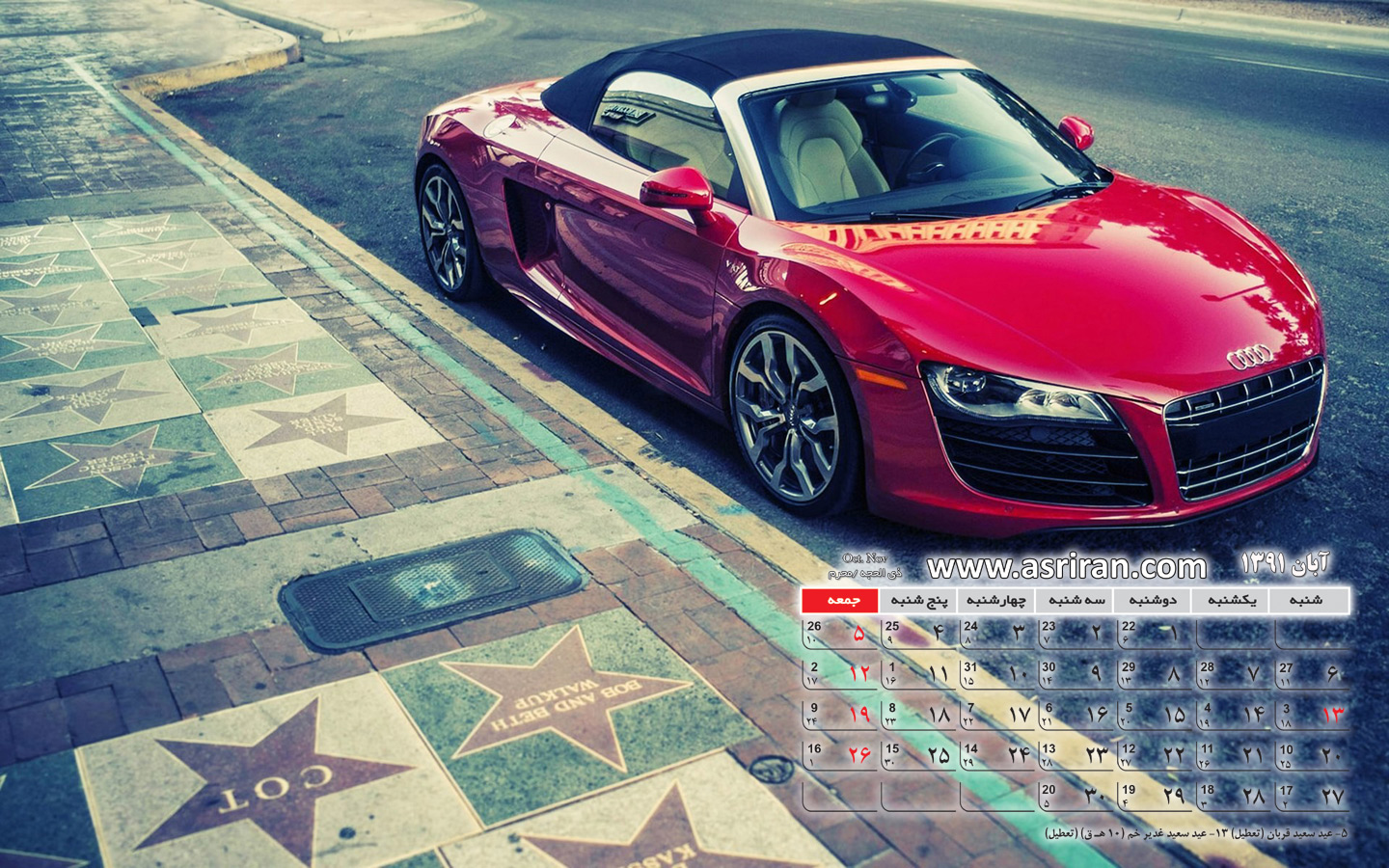Click red Friday day ۱۹ (Gregorian 9)
This screenshot has height=868, width=1389.
(x=841, y=715)
